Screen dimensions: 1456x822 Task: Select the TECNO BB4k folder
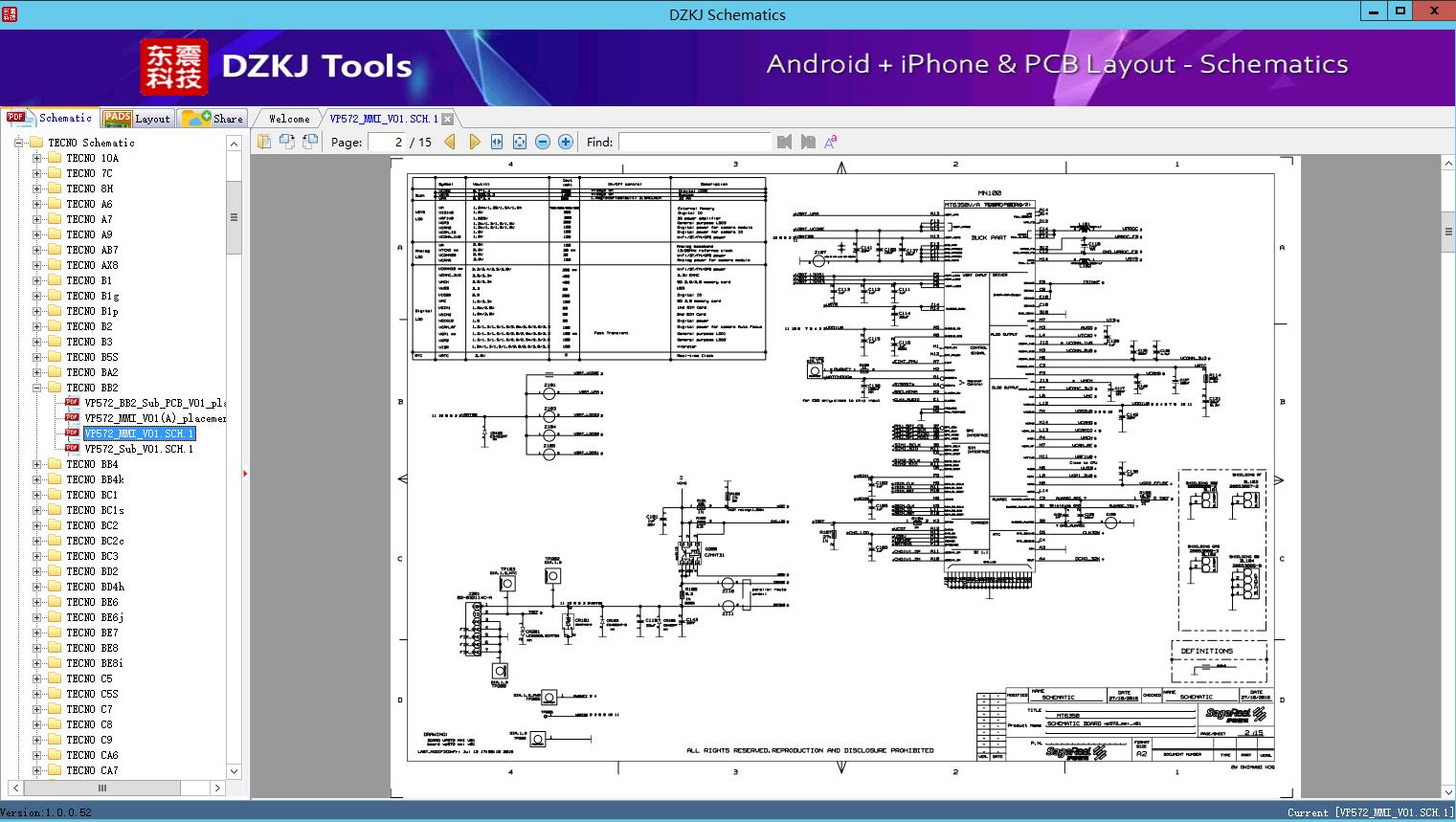95,479
